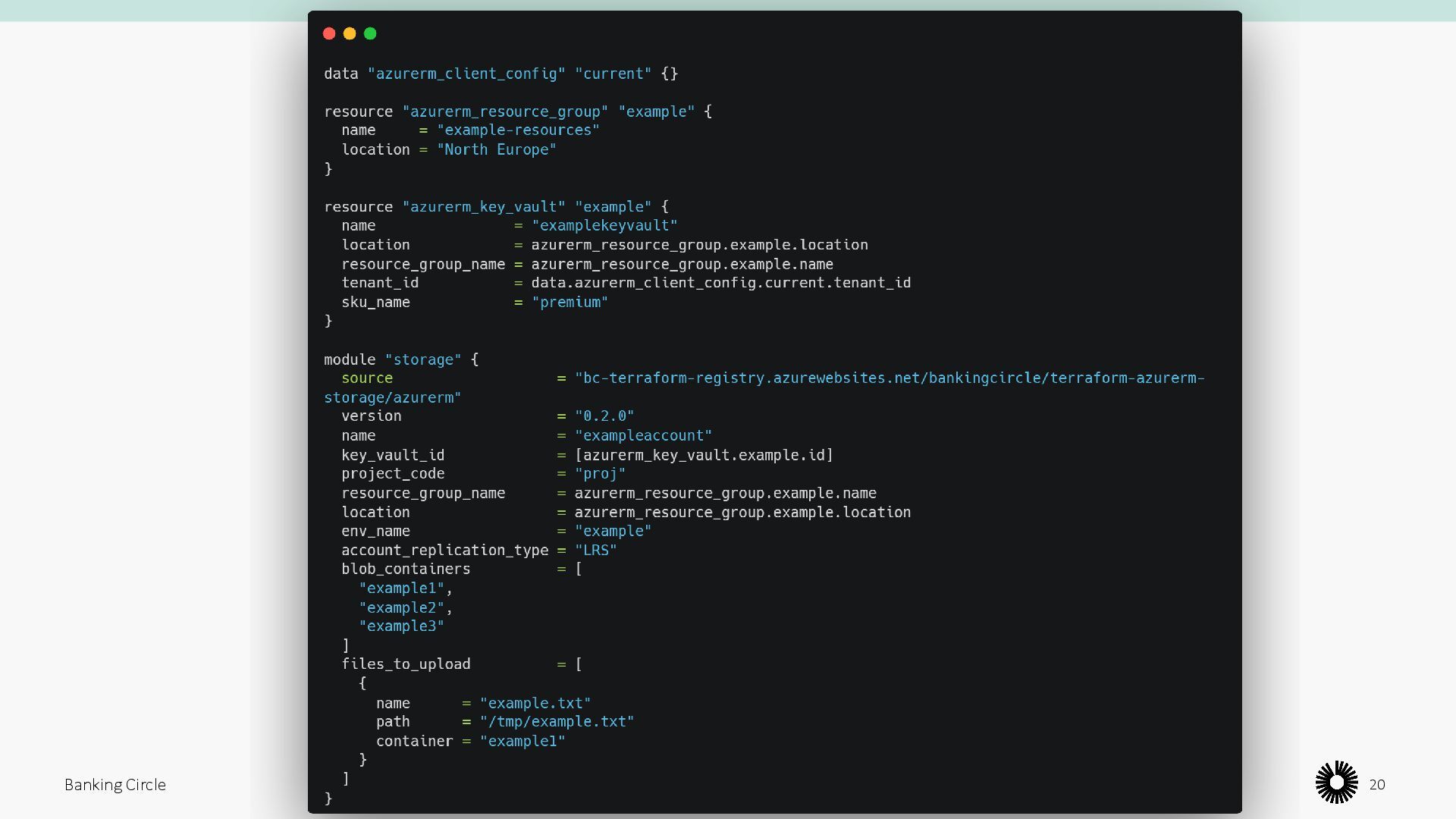The width and height of the screenshot is (1456, 819).
Task: Click the "exampleaccount" name value
Action: tap(643, 436)
